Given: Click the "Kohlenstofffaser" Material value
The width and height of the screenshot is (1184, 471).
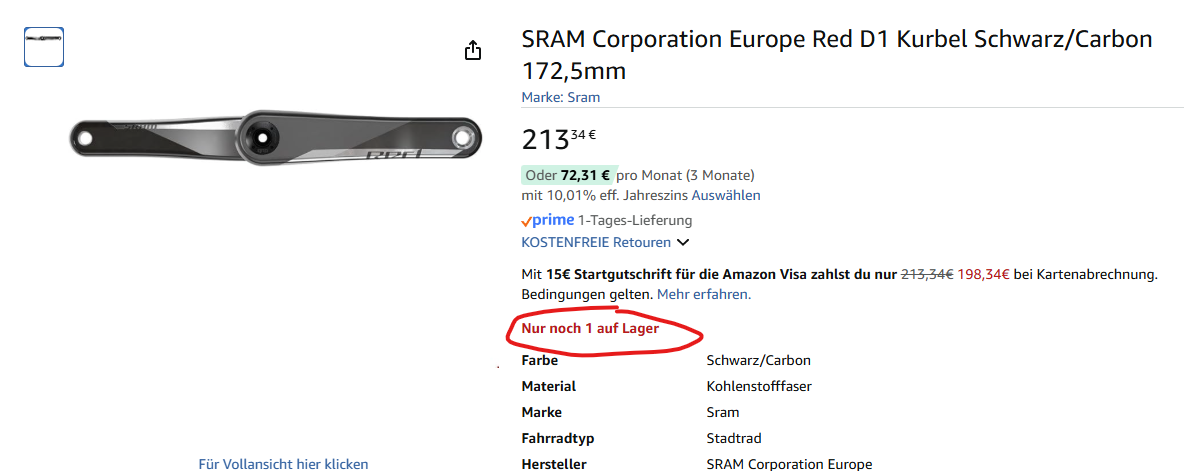Looking at the screenshot, I should [759, 386].
